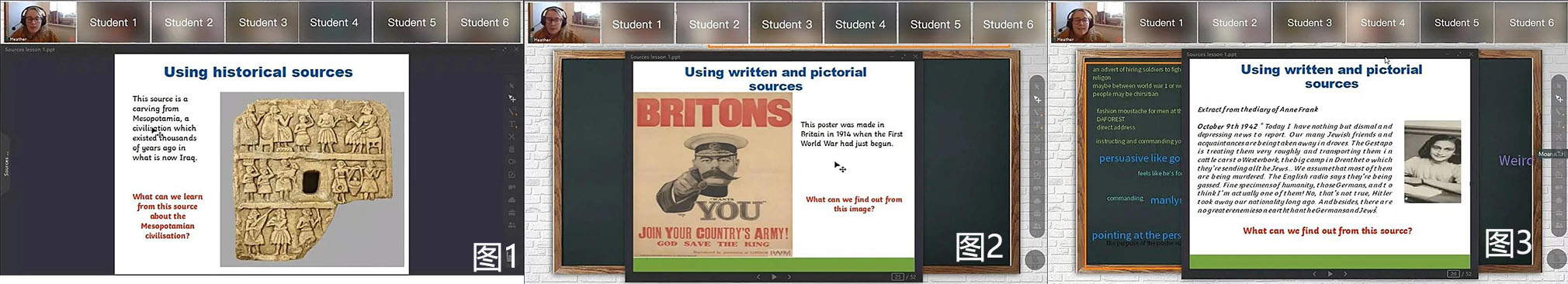Select Student 1's tile above the Anne Frank slide
The image size is (1568, 284).
pyautogui.click(x=1160, y=23)
